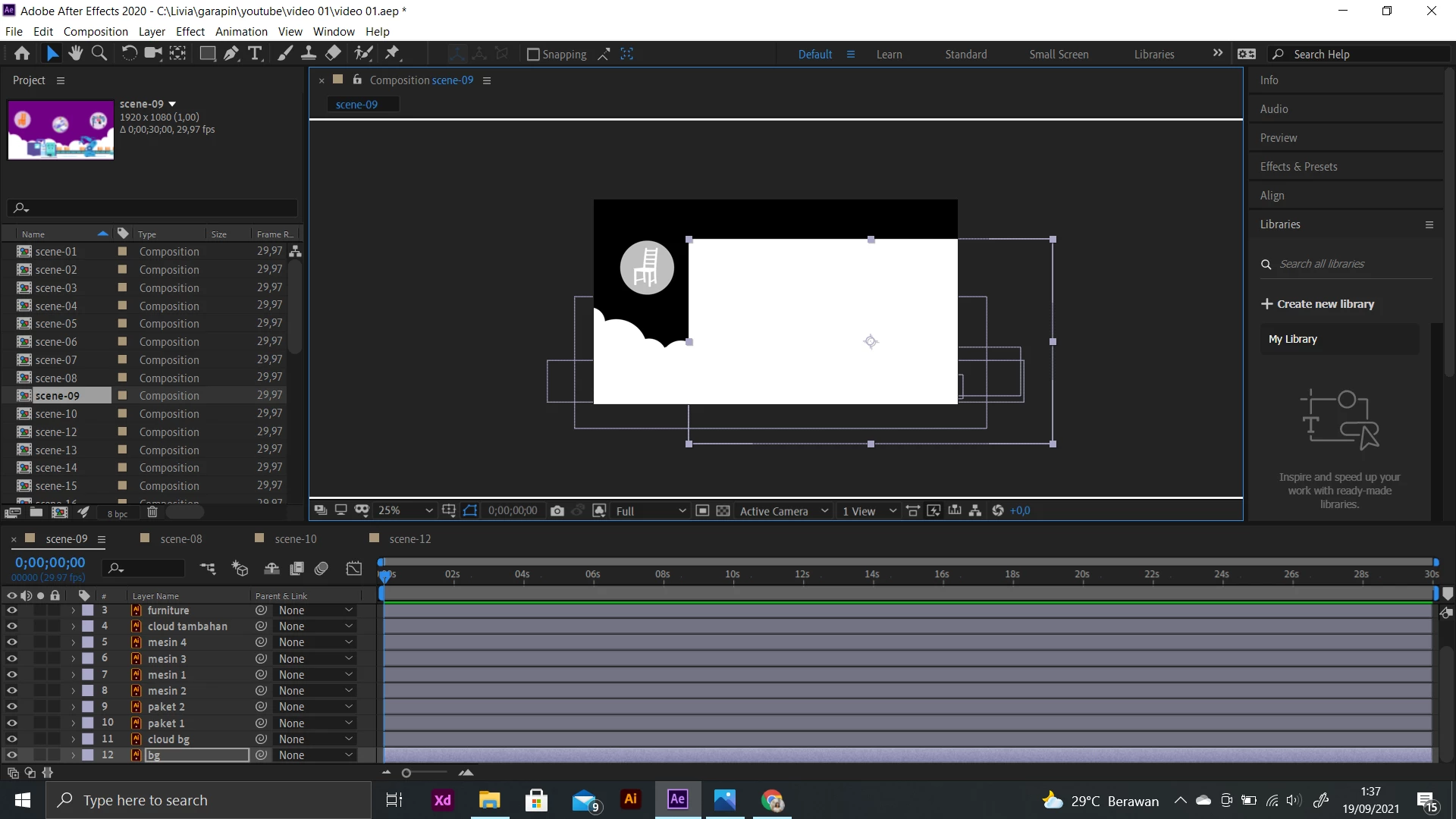The height and width of the screenshot is (819, 1456).
Task: Hide the furniture layer
Action: coord(12,610)
